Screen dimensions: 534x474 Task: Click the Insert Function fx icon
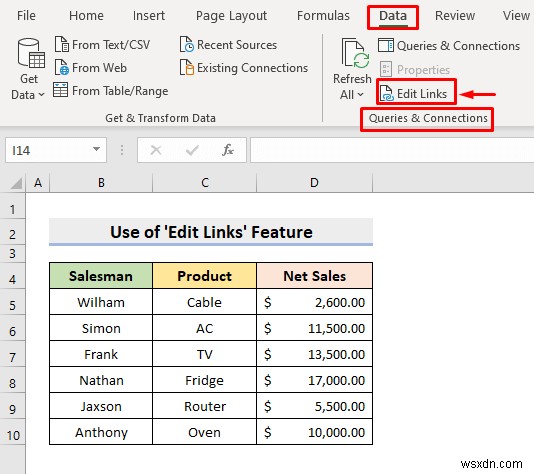(228, 150)
